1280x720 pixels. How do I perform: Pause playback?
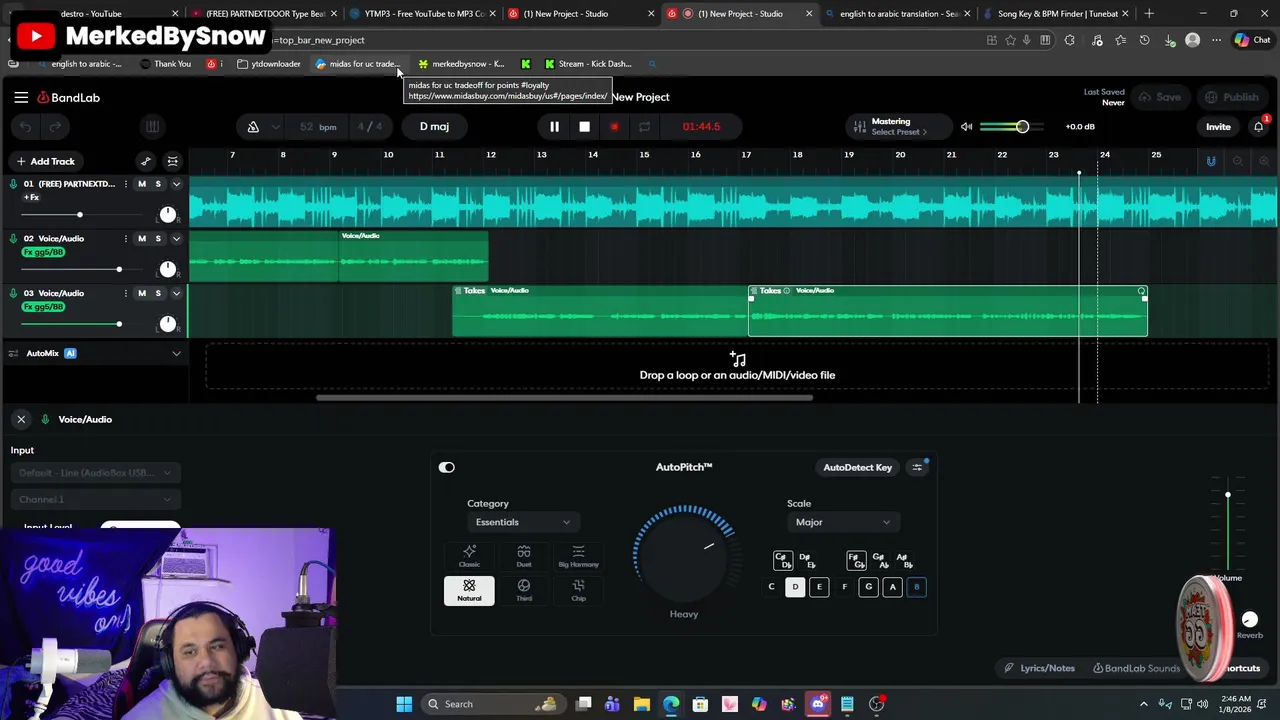coord(554,127)
